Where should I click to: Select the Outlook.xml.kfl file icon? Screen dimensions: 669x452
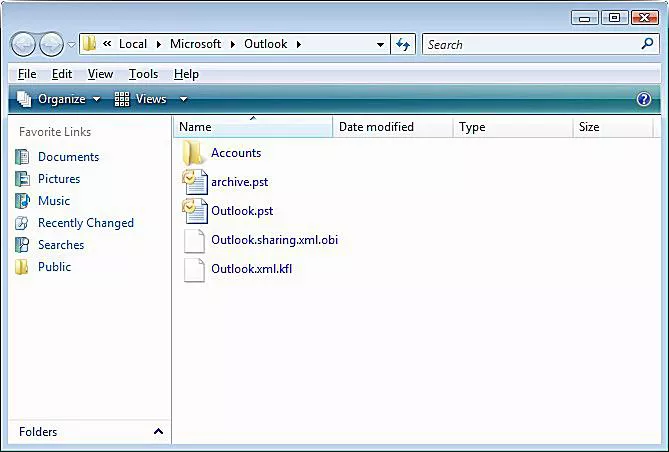tap(195, 270)
